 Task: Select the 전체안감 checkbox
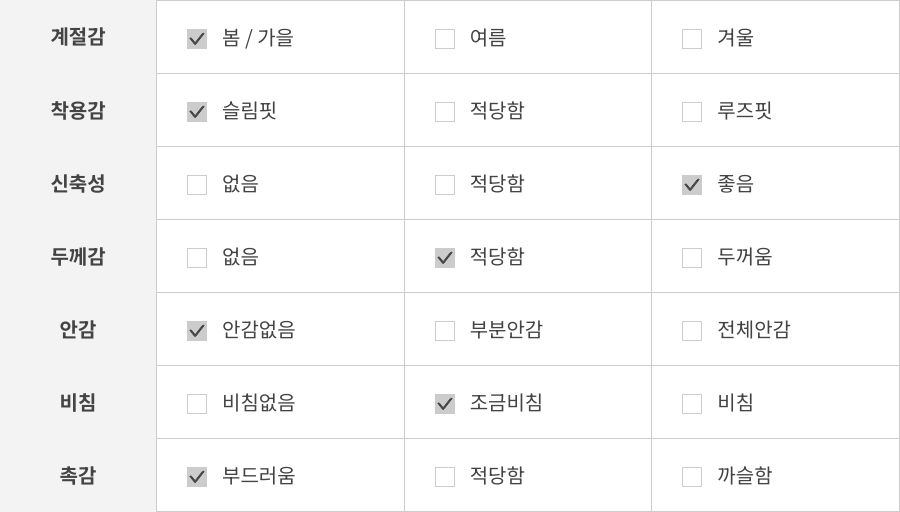[x=692, y=331]
